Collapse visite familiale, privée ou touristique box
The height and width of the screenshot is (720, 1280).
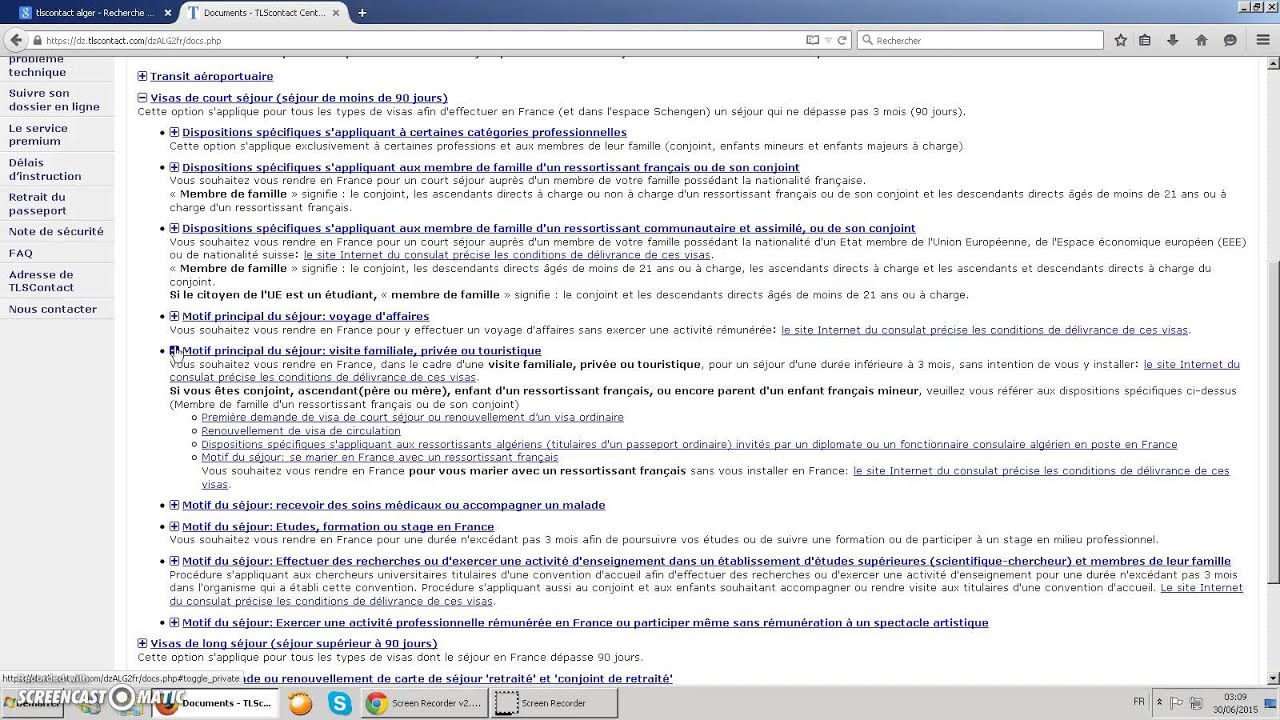[174, 351]
